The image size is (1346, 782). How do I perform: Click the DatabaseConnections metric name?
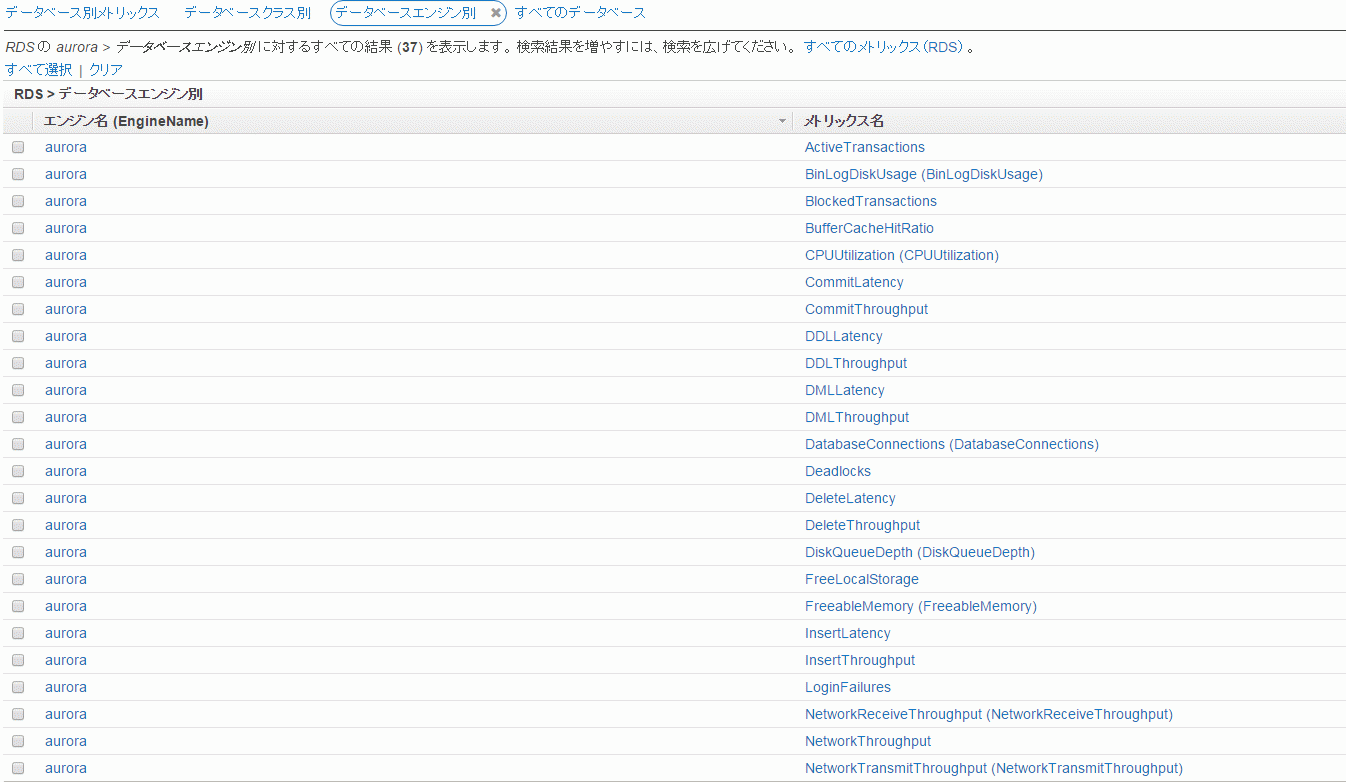pyautogui.click(x=952, y=444)
